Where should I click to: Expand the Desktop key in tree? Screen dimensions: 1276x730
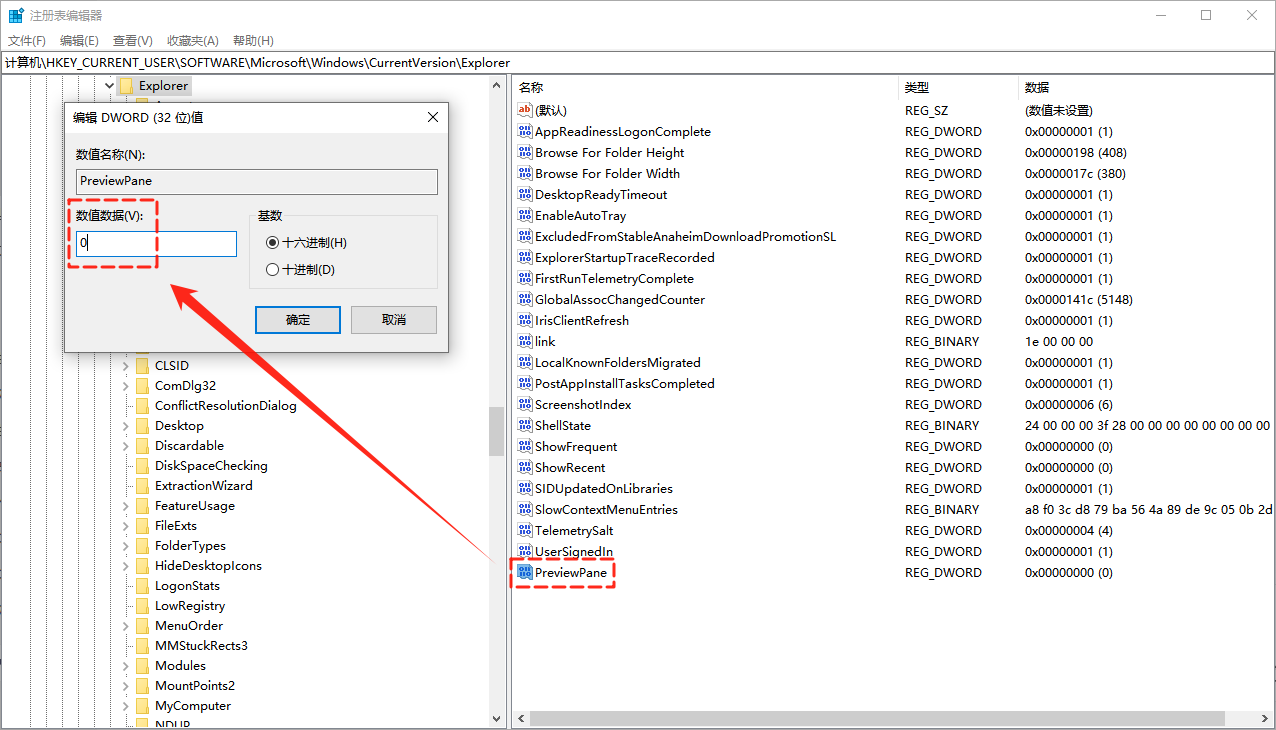coord(126,426)
